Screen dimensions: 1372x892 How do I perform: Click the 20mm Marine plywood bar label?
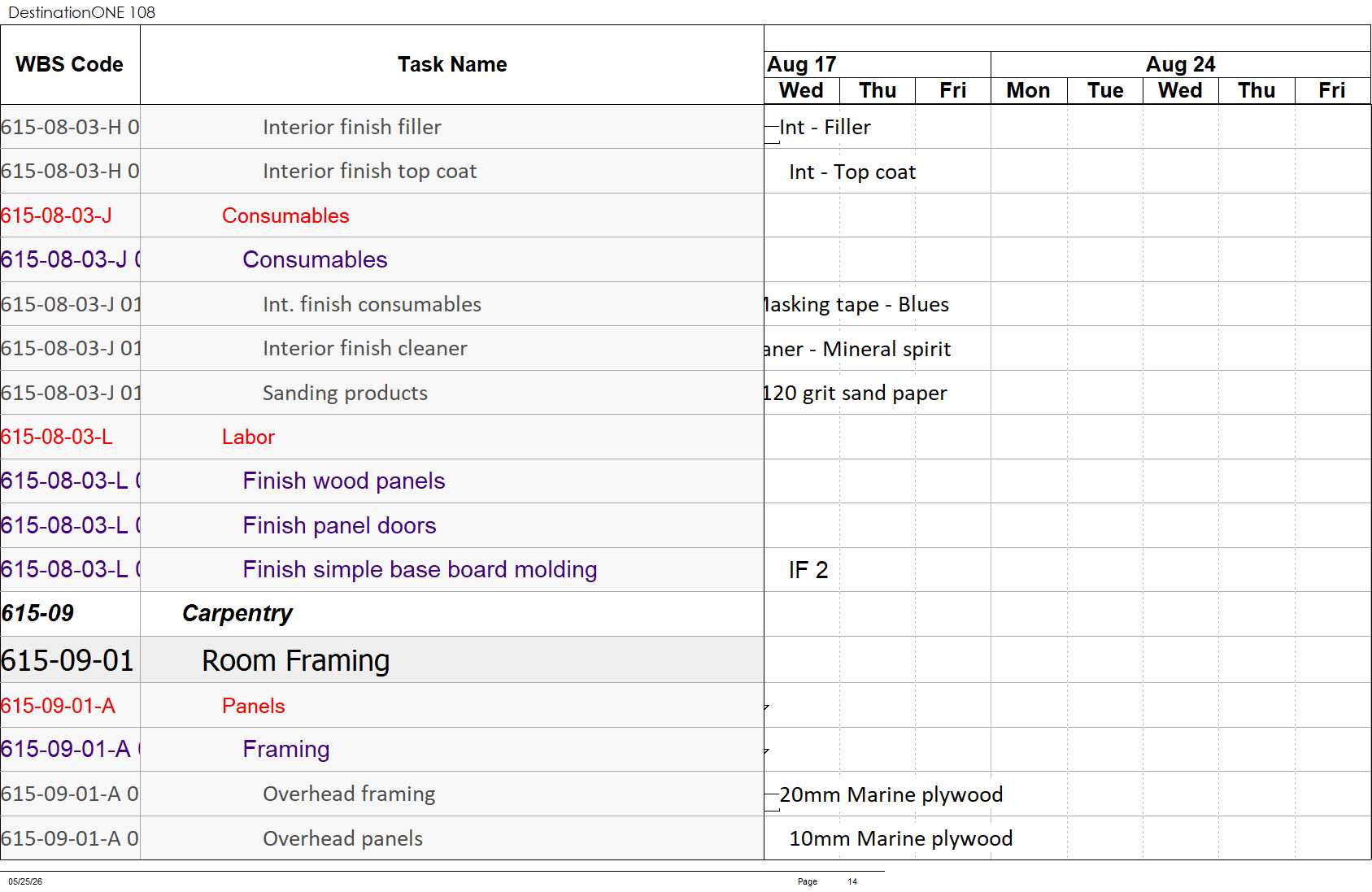click(x=891, y=794)
